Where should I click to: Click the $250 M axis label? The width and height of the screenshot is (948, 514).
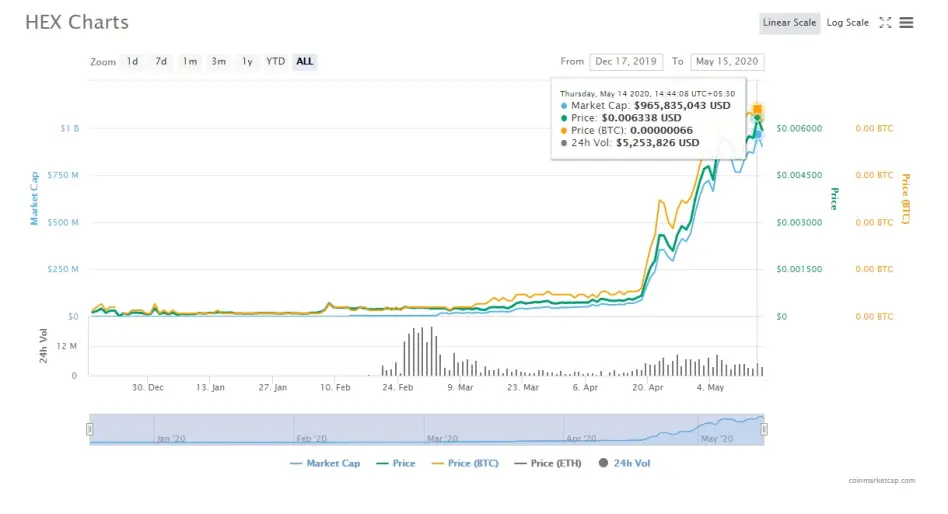[63, 269]
